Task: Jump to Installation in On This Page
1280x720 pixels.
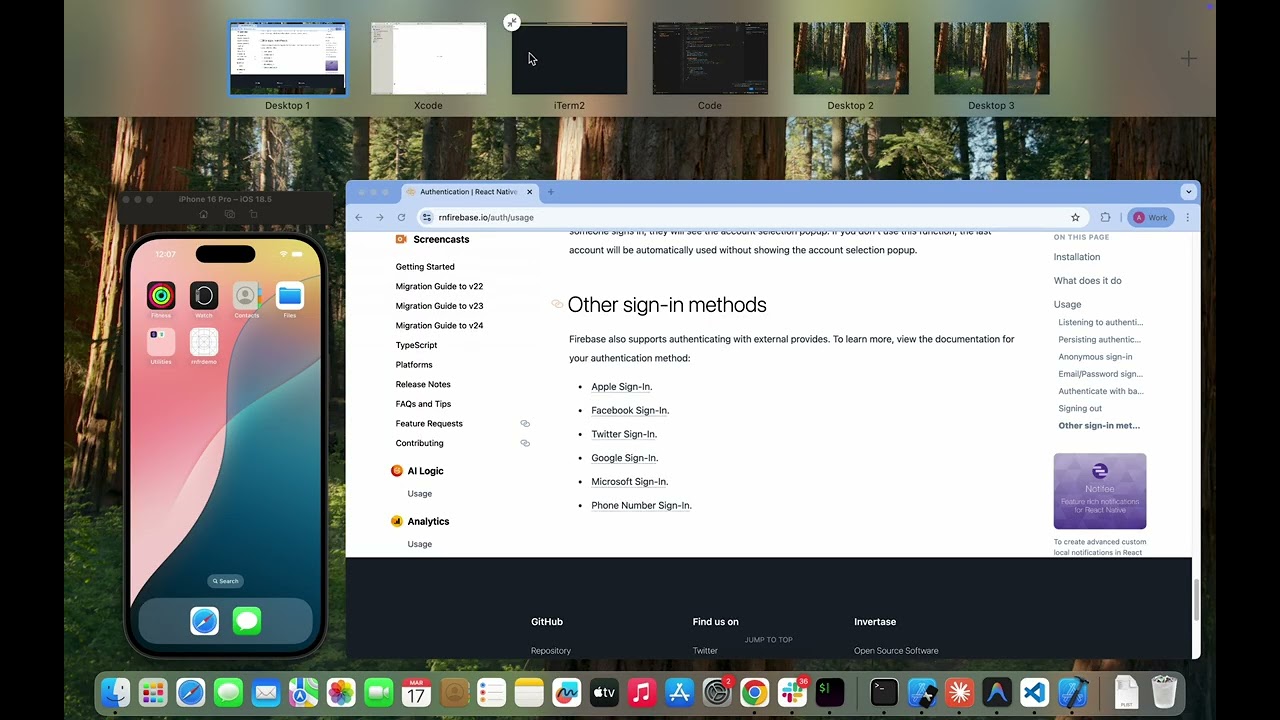Action: pos(1076,257)
